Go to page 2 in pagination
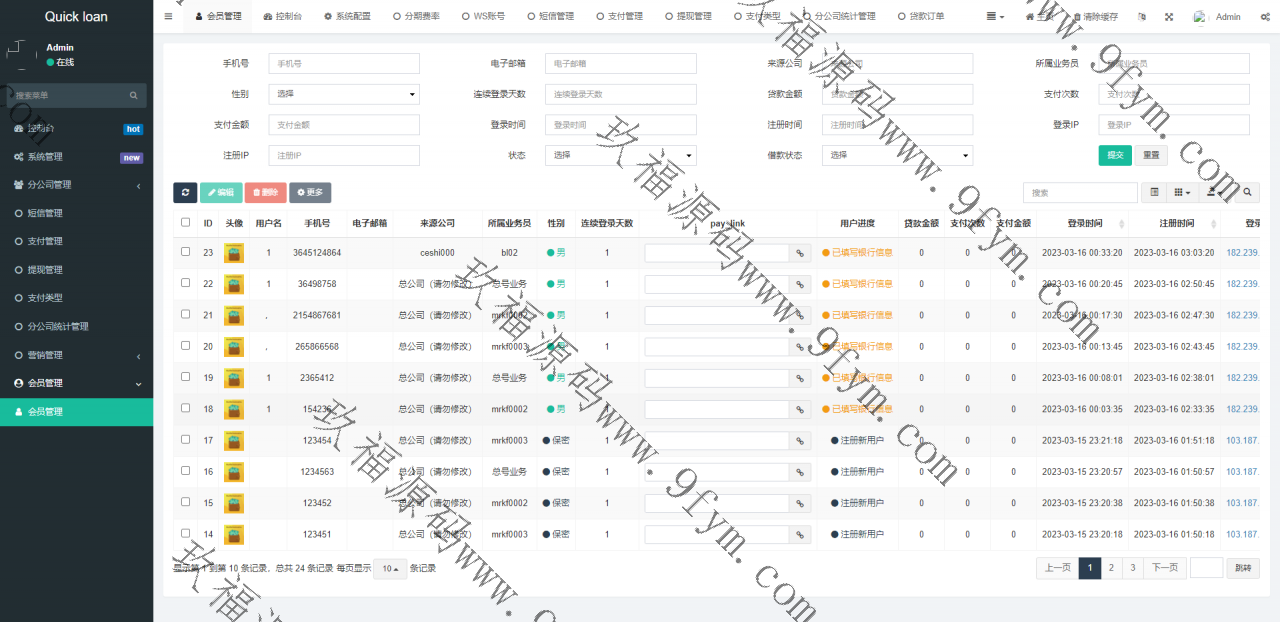 pos(1111,568)
